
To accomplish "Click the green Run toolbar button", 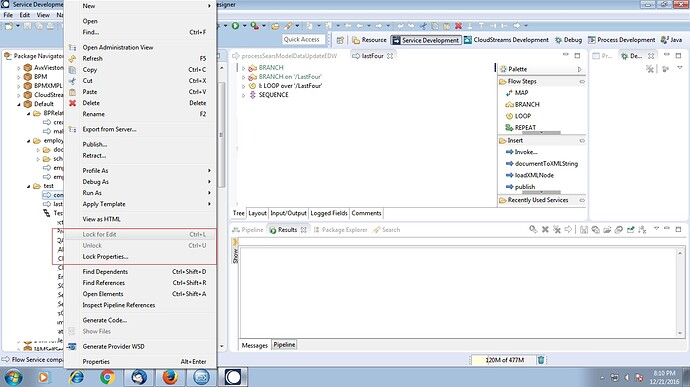I will pyautogui.click(x=235, y=26).
